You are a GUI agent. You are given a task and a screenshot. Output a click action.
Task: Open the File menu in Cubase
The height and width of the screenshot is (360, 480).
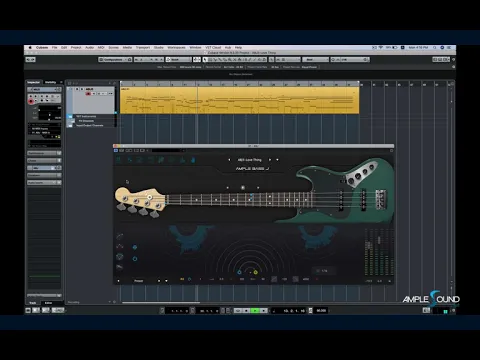[54, 48]
